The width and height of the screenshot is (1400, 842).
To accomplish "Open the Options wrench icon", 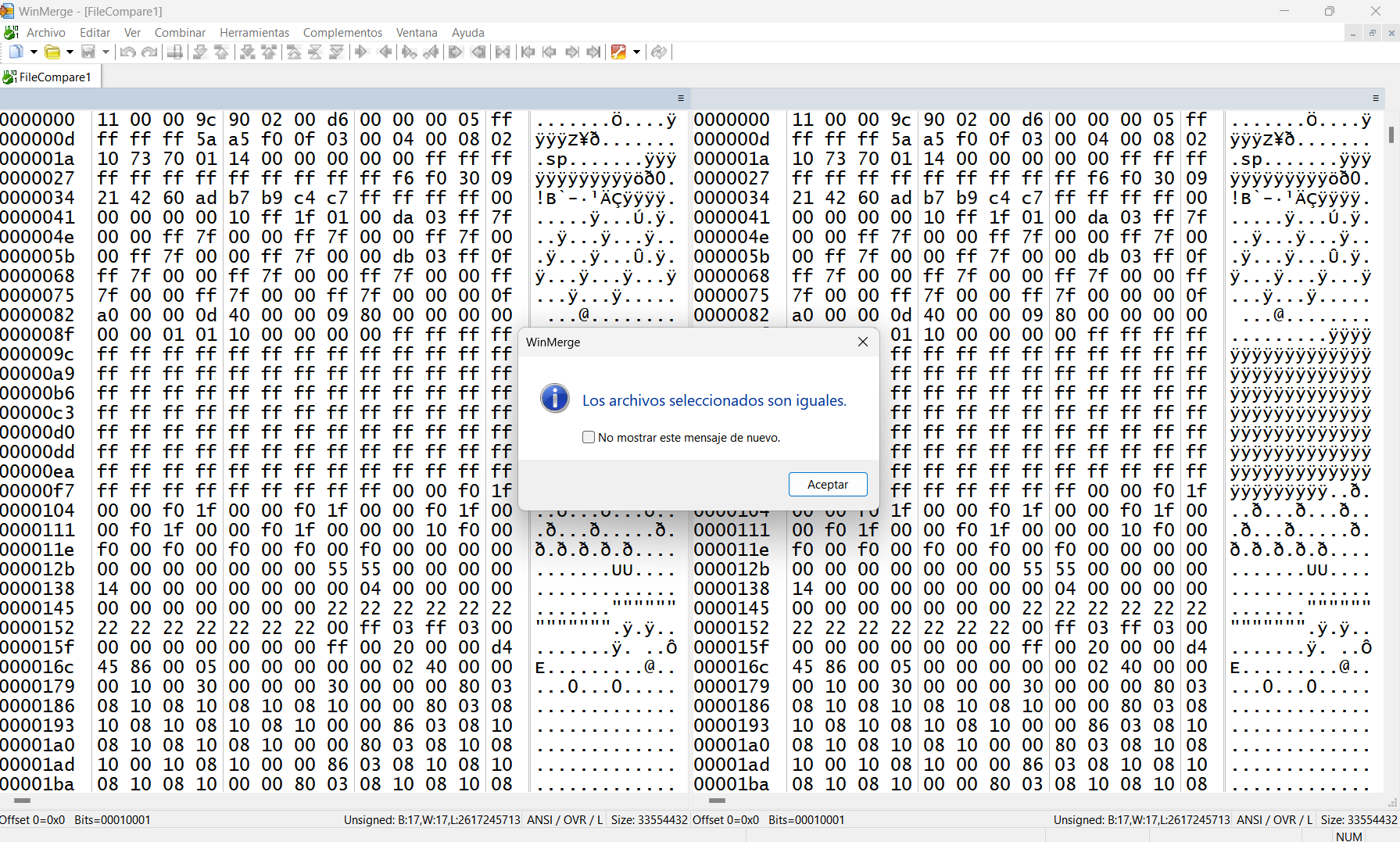I will (x=618, y=52).
